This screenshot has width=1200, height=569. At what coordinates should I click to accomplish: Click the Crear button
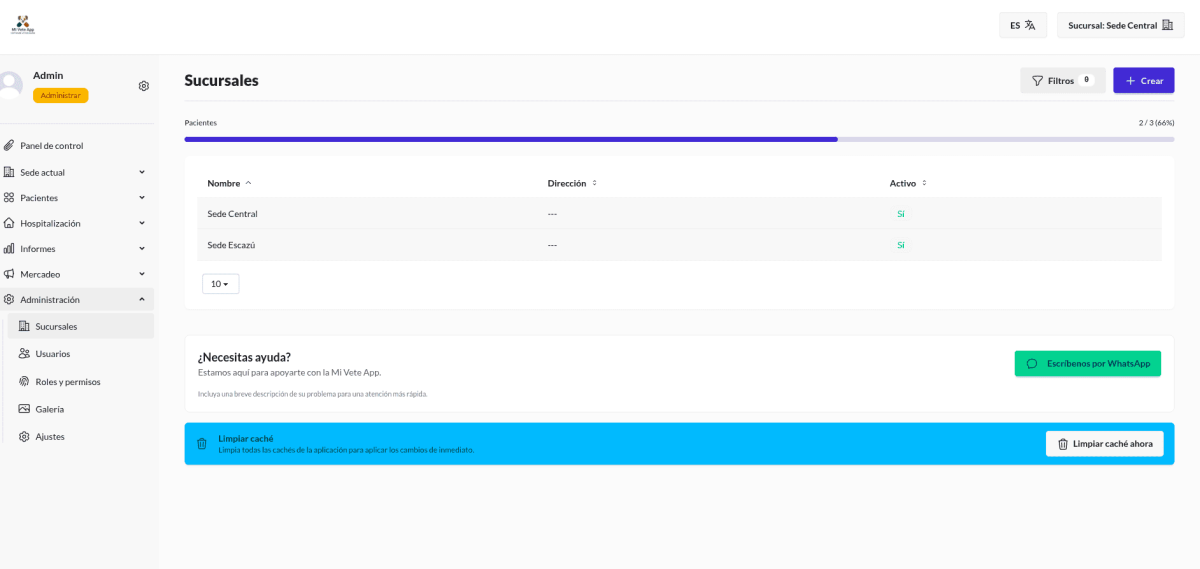click(x=1143, y=81)
